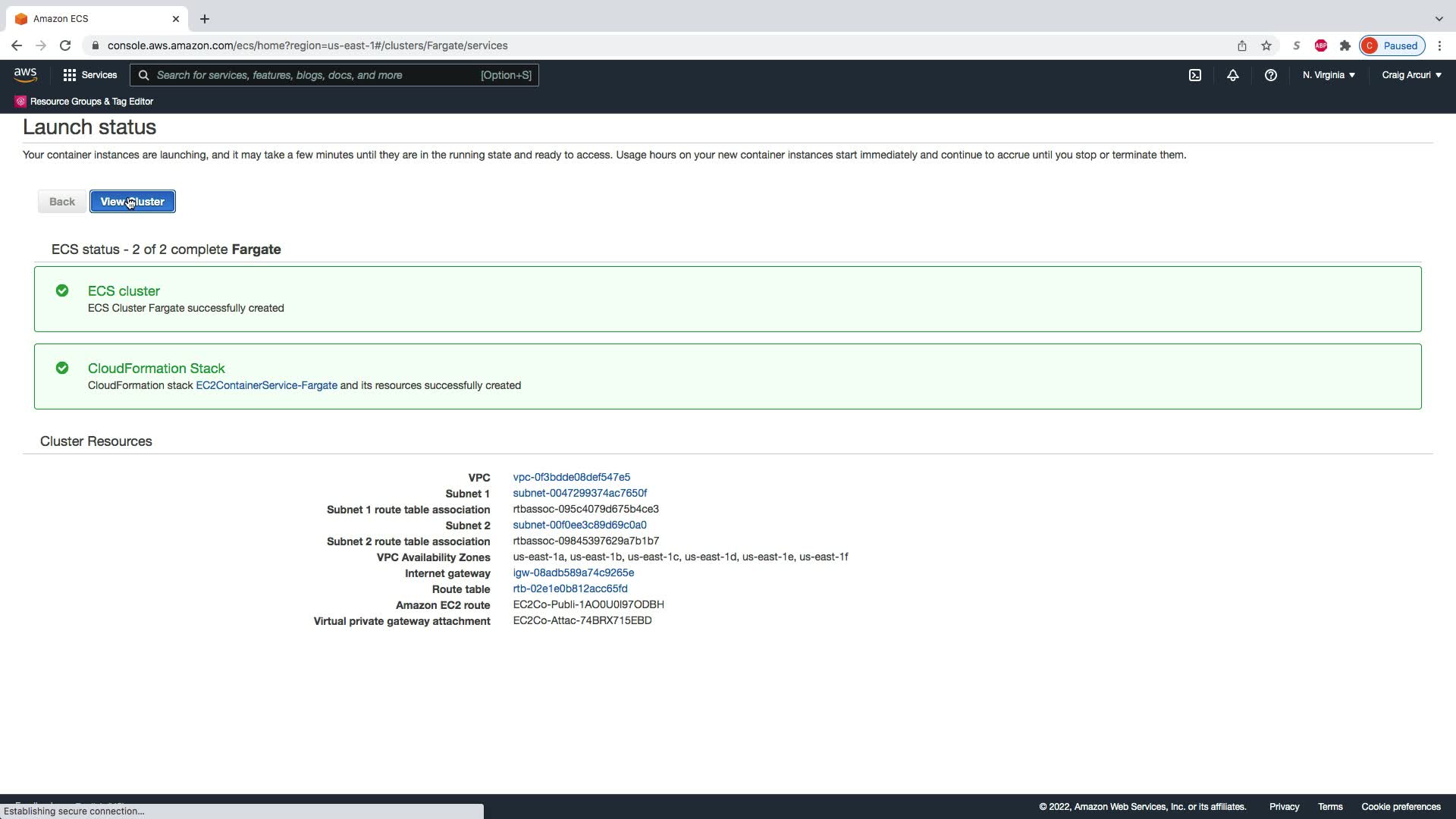Click the AWS logo home icon
Viewport: 1456px width, 819px height.
pyautogui.click(x=25, y=74)
